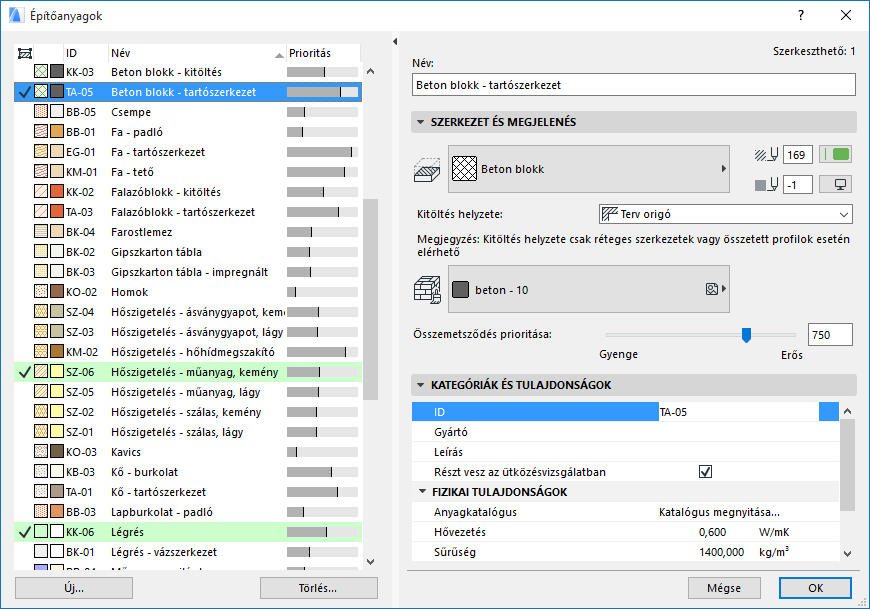Sort list by Prioritás column header
Viewport: 870px width, 609px height.
[x=323, y=53]
